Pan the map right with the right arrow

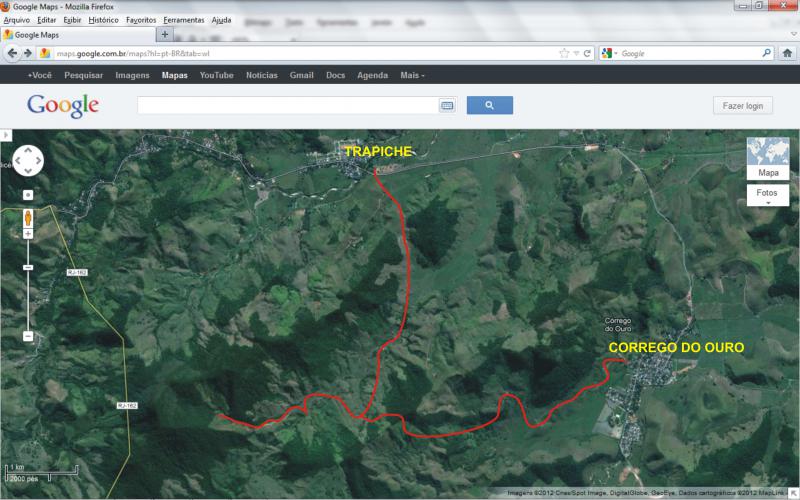pyautogui.click(x=38, y=161)
